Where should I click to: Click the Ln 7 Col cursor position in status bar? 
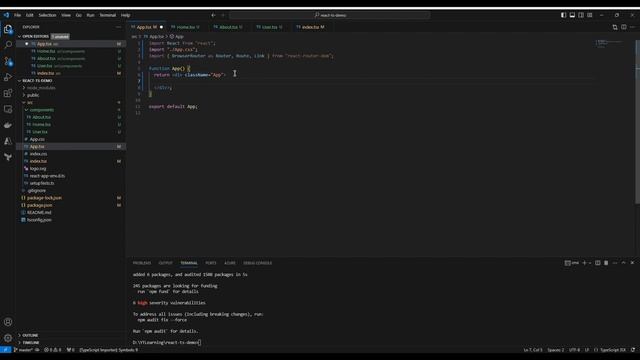click(533, 350)
